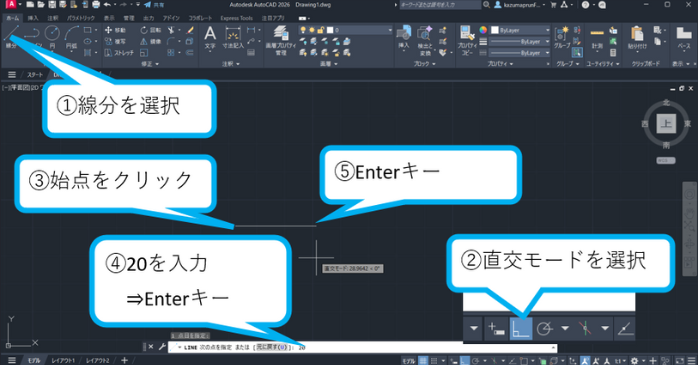Expand the 注釈 panel
Image resolution: width=698 pixels, height=365 pixels.
[x=231, y=64]
